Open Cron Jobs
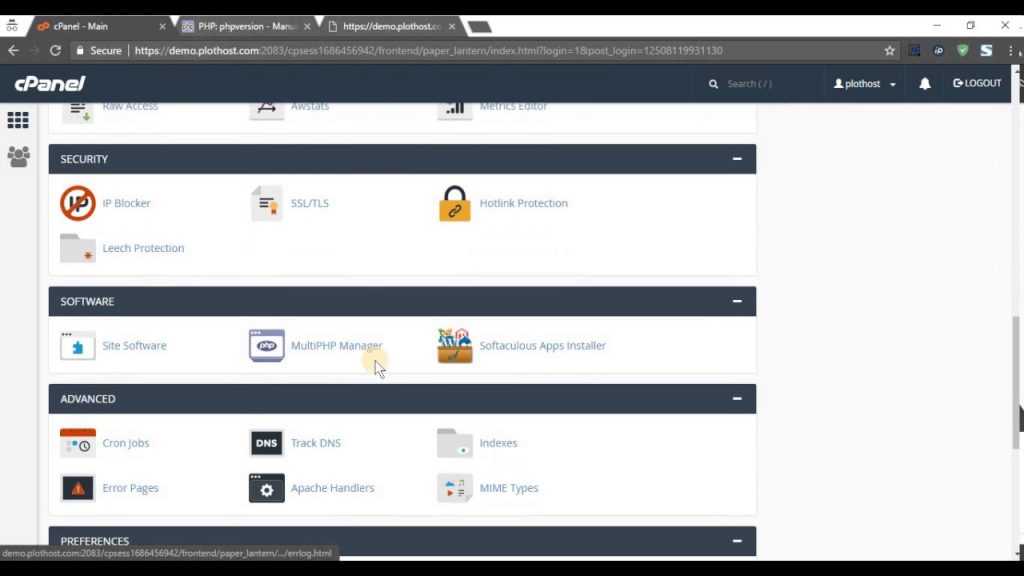1024x576 pixels. pyautogui.click(x=125, y=443)
